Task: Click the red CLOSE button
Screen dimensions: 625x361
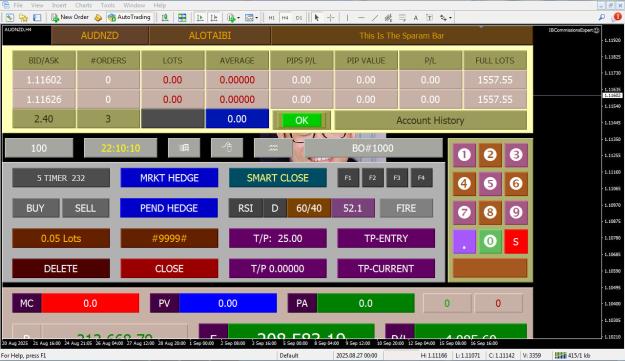Action: click(x=169, y=269)
